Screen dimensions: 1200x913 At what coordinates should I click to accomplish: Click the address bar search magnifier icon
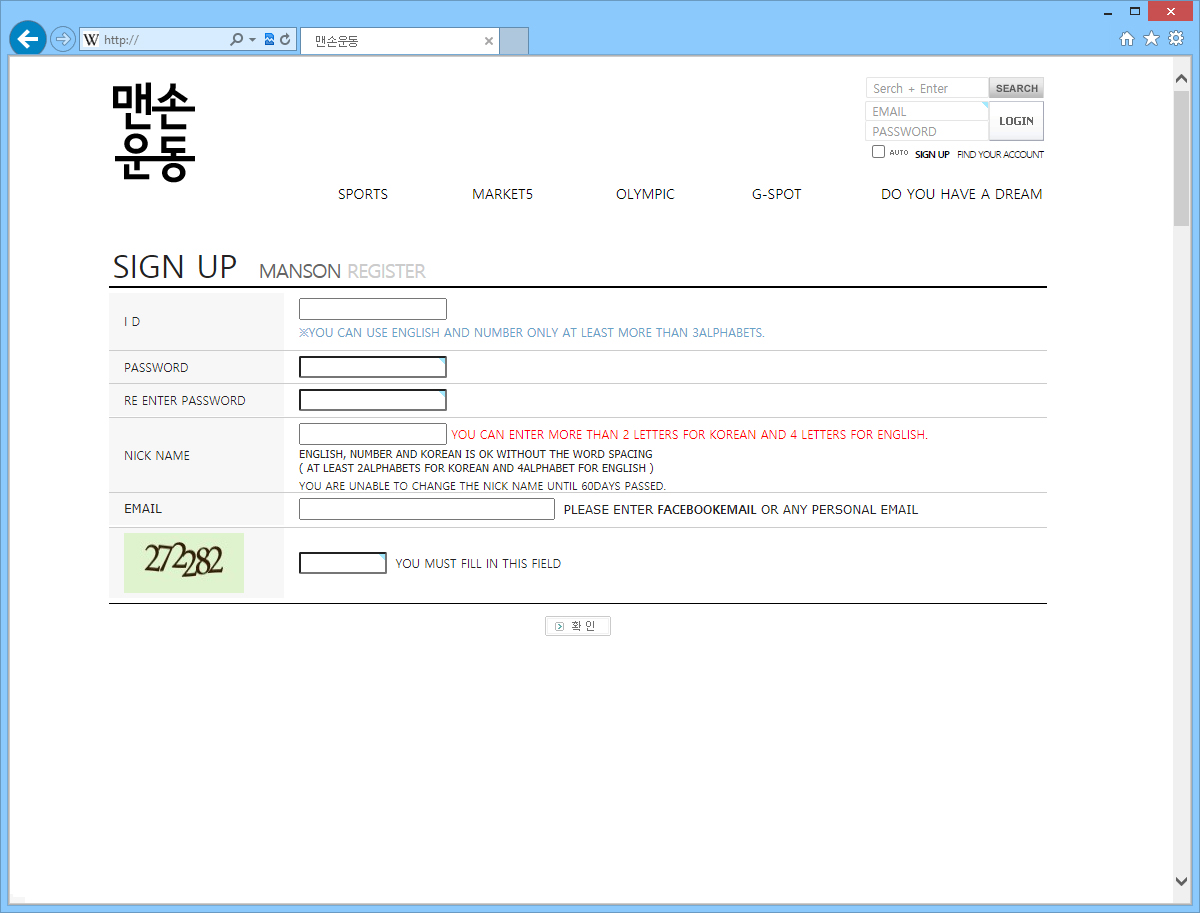(236, 40)
